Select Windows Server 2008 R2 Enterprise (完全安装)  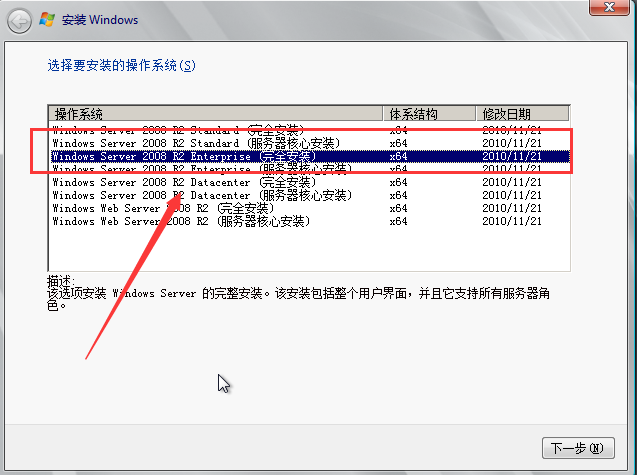point(310,156)
